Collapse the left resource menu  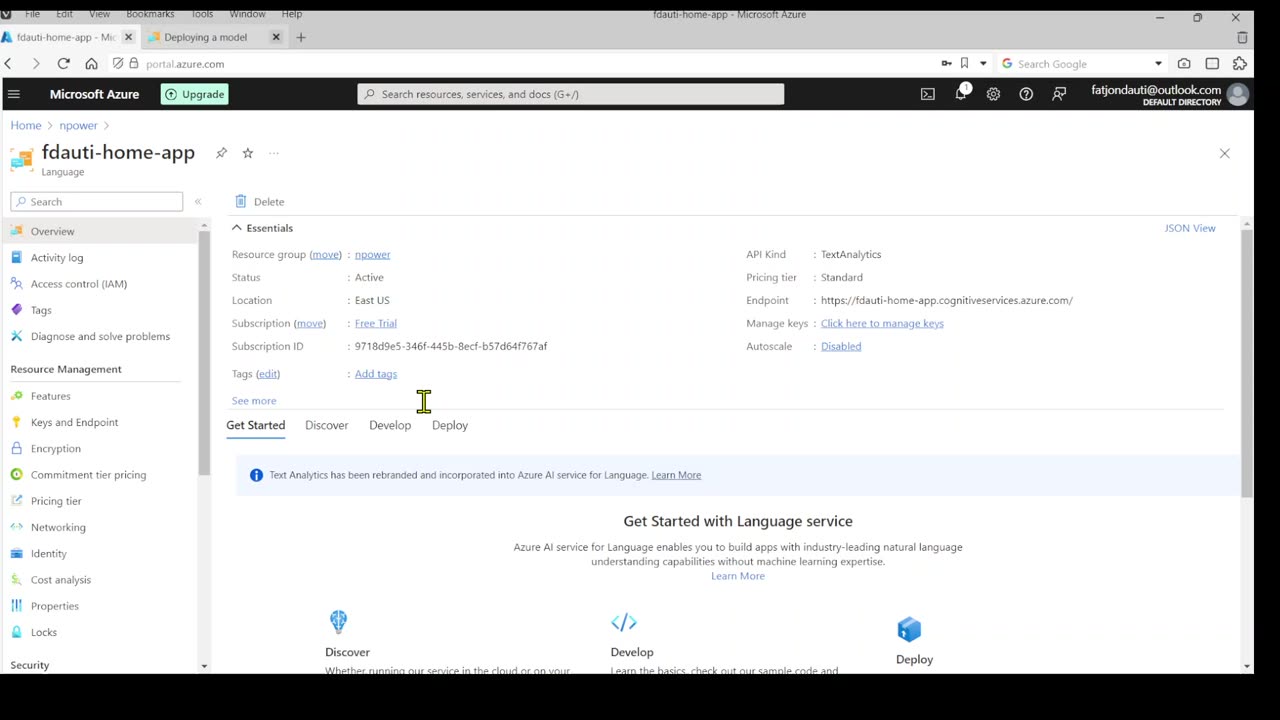click(x=198, y=202)
